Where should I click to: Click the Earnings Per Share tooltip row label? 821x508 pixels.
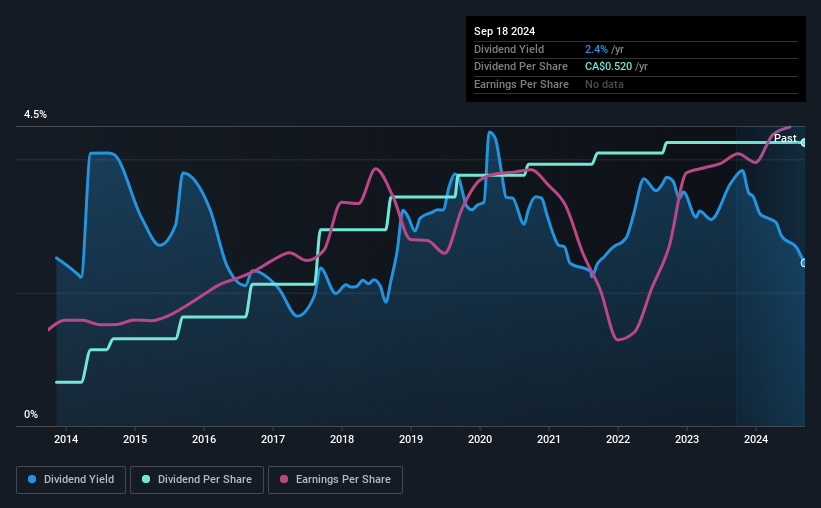click(x=521, y=84)
